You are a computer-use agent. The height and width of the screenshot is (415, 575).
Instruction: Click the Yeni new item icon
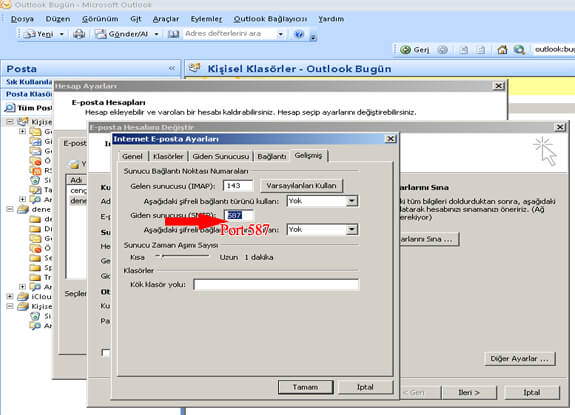point(29,34)
